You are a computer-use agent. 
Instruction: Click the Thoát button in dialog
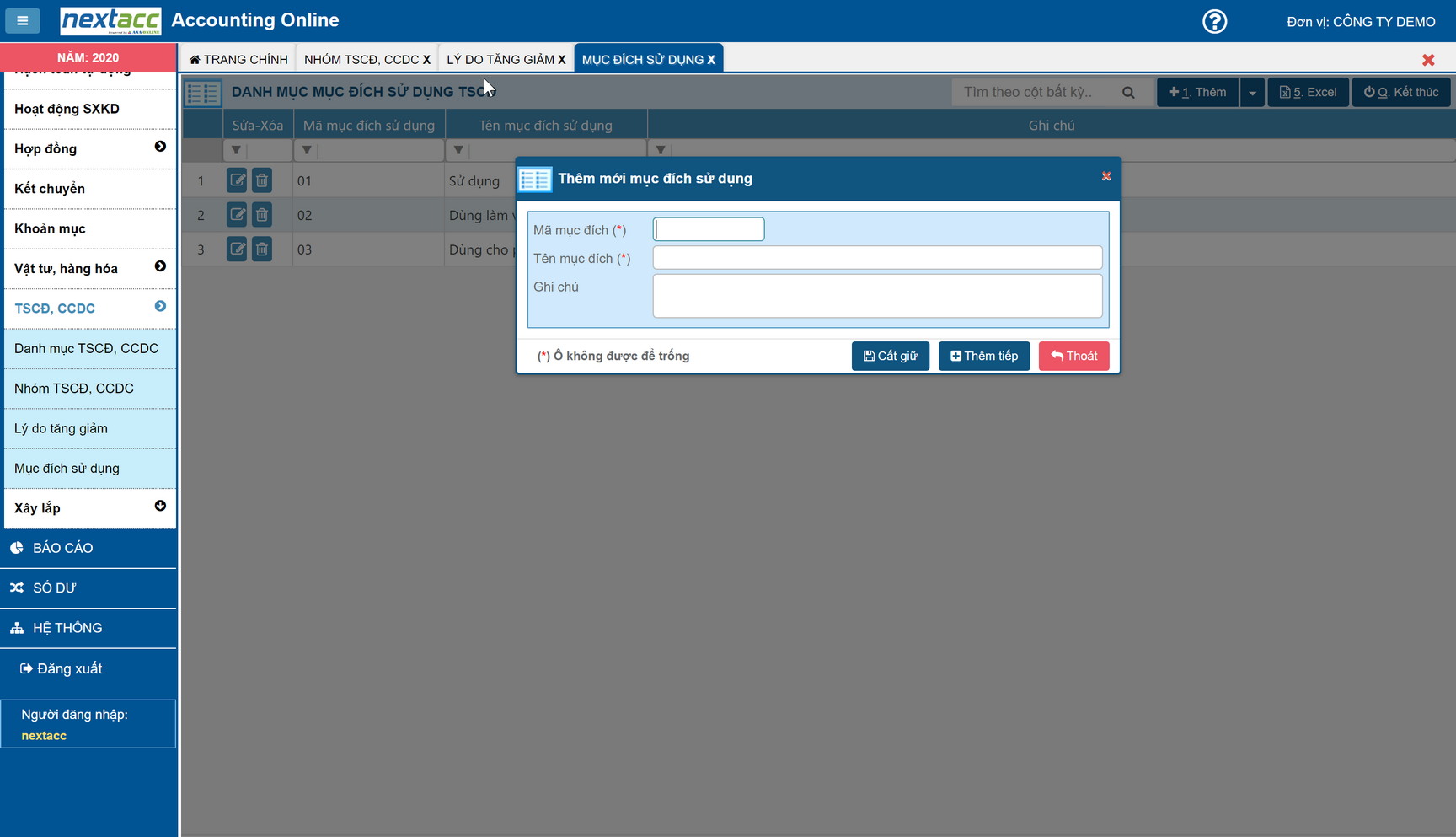click(1073, 356)
